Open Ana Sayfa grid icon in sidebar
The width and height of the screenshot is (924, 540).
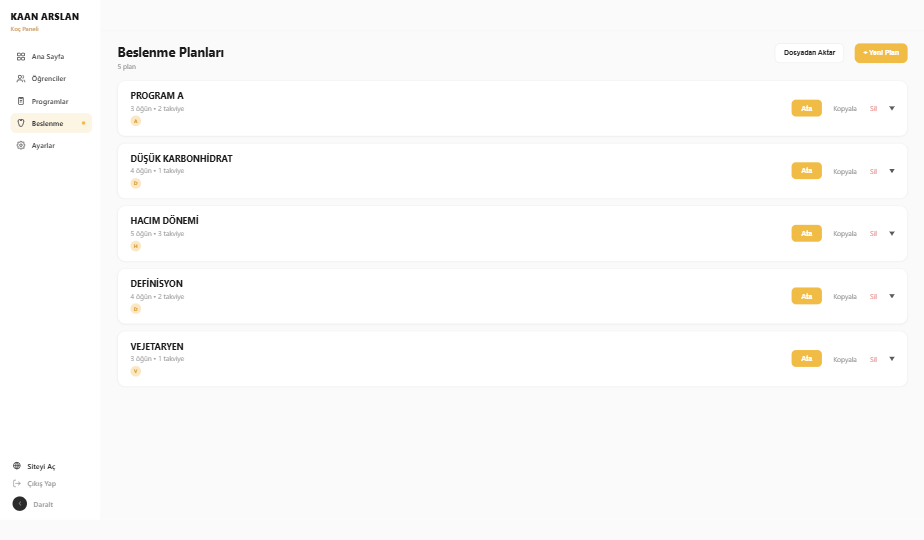pos(21,57)
